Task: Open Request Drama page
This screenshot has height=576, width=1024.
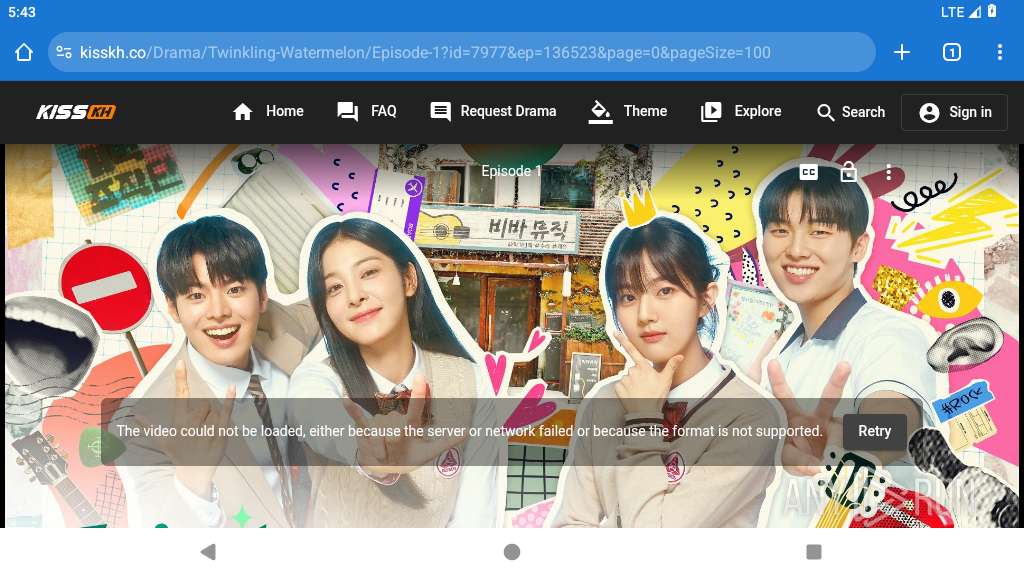Action: pyautogui.click(x=493, y=112)
